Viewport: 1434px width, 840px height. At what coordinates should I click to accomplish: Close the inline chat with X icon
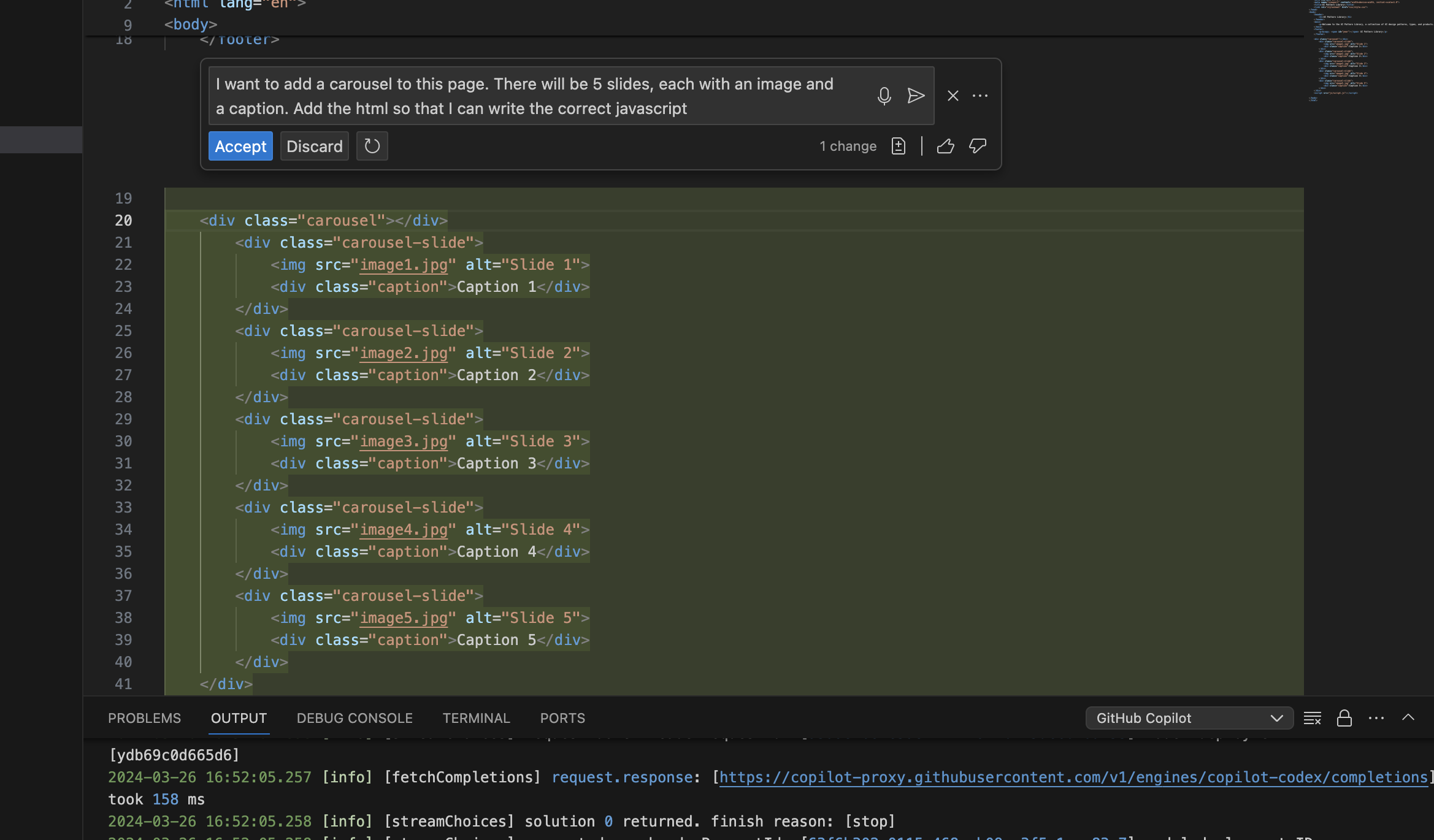[x=953, y=96]
